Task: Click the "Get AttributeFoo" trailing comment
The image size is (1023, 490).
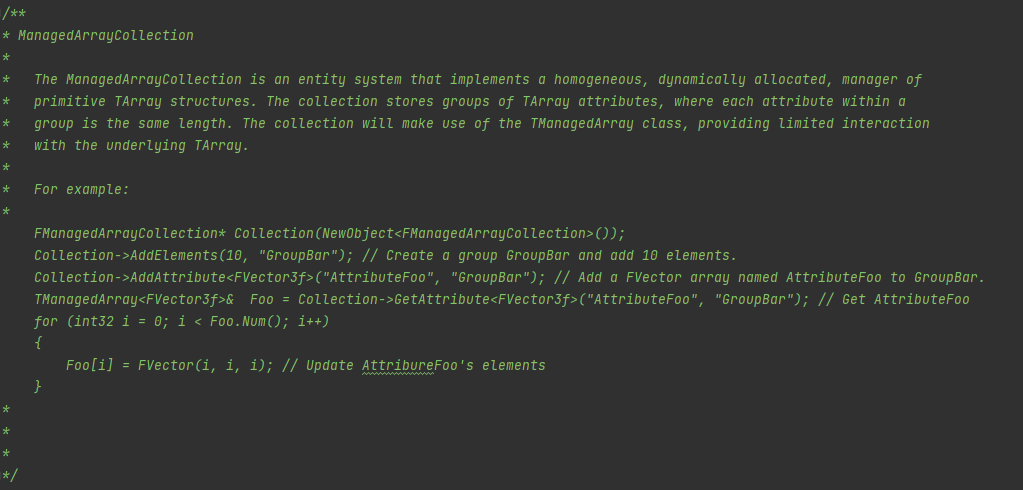Action: (x=906, y=299)
